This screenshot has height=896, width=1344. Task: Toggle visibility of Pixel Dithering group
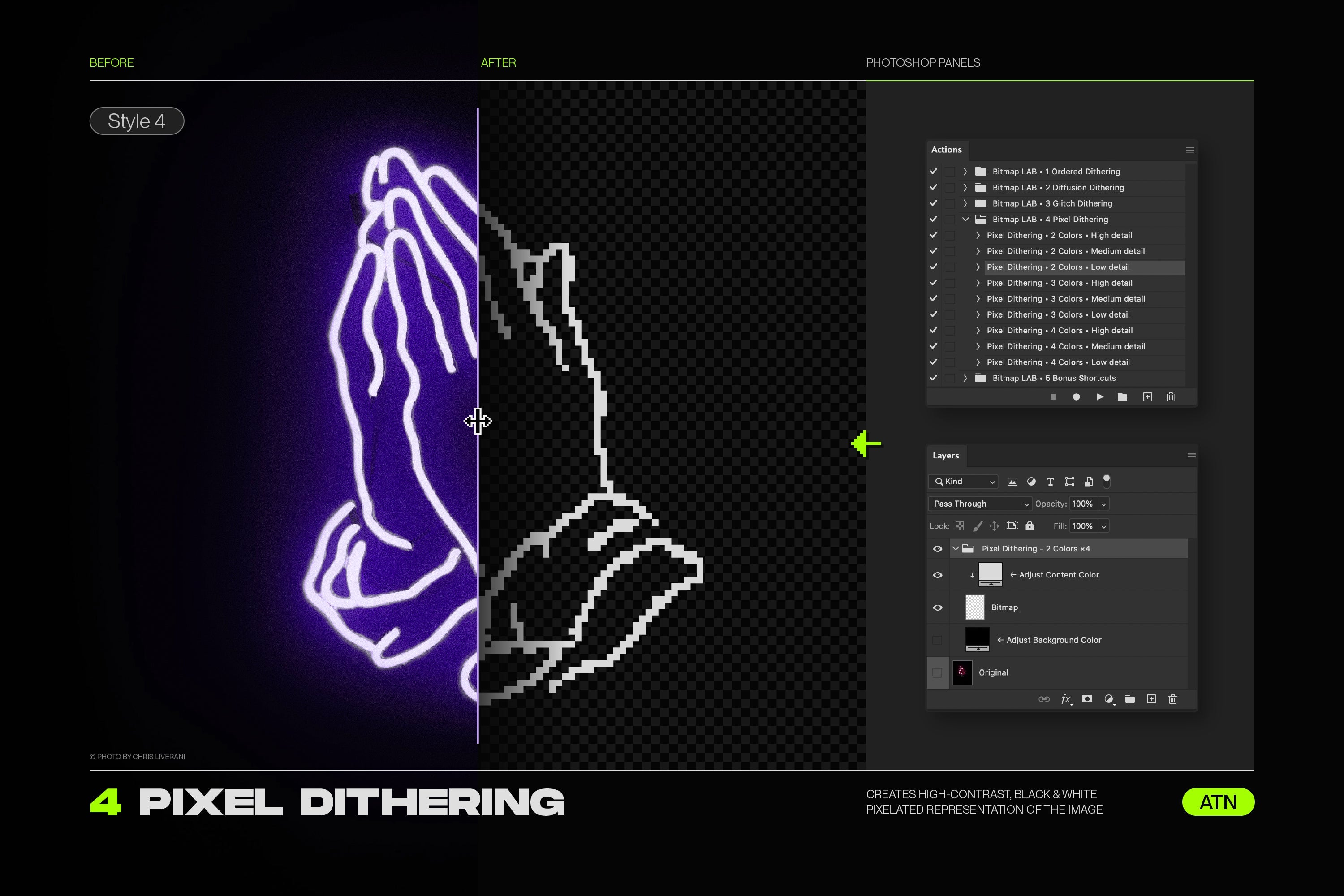[x=936, y=548]
